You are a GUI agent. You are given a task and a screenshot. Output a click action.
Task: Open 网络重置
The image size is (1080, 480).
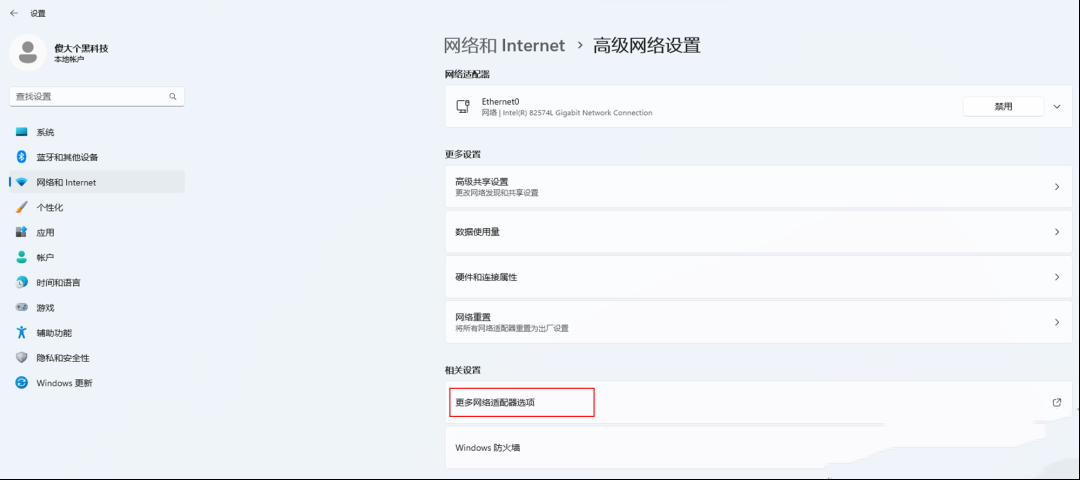click(758, 322)
